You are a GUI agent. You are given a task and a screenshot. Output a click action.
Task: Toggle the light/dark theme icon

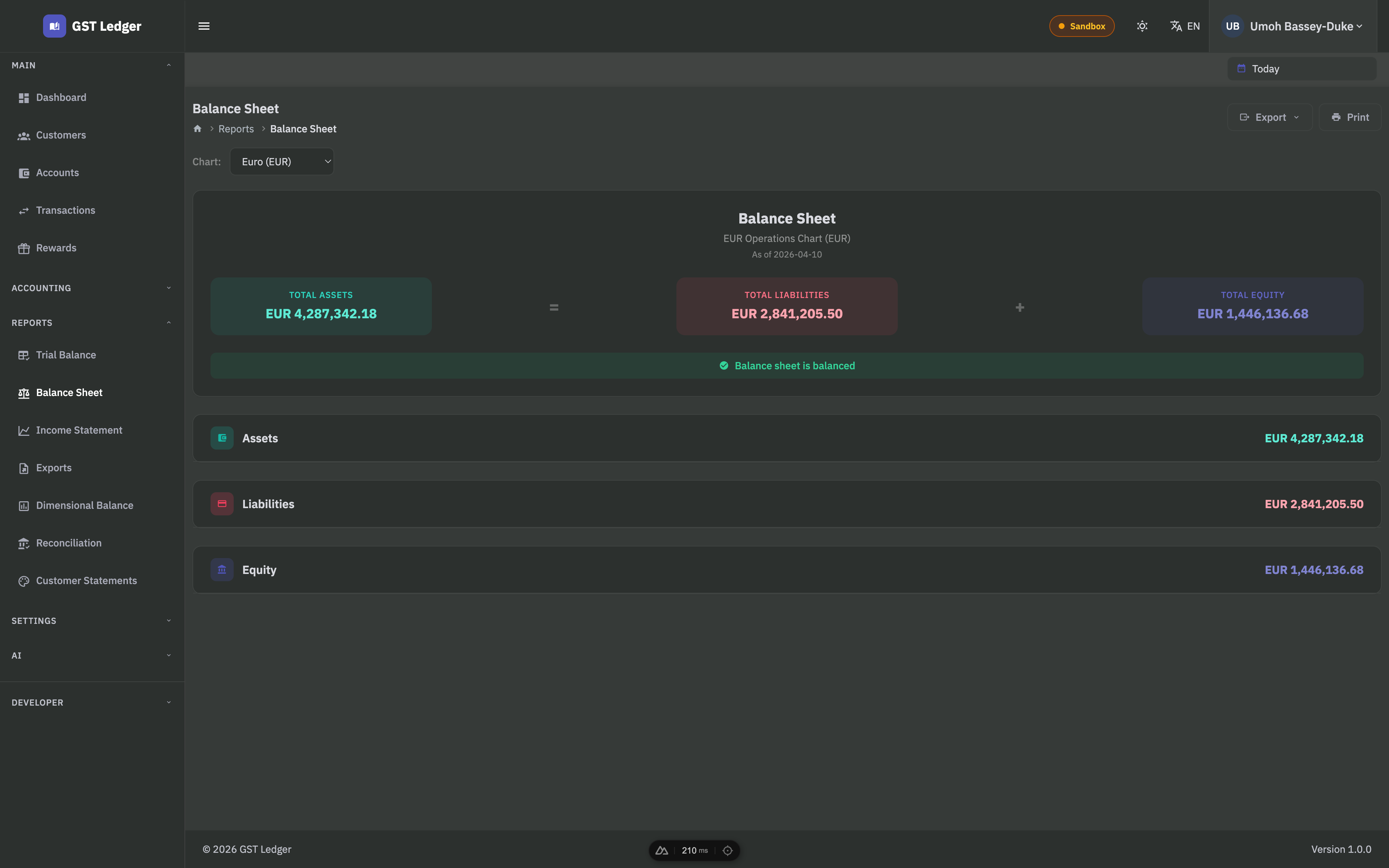(1142, 26)
